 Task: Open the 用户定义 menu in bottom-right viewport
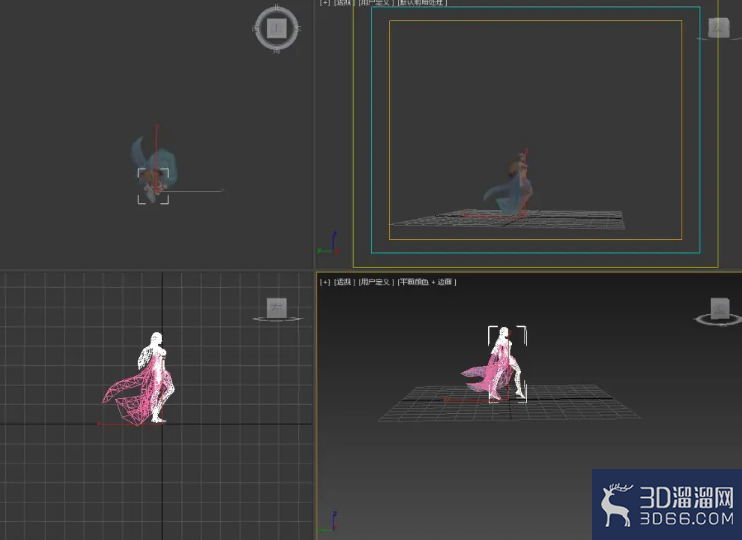376,282
